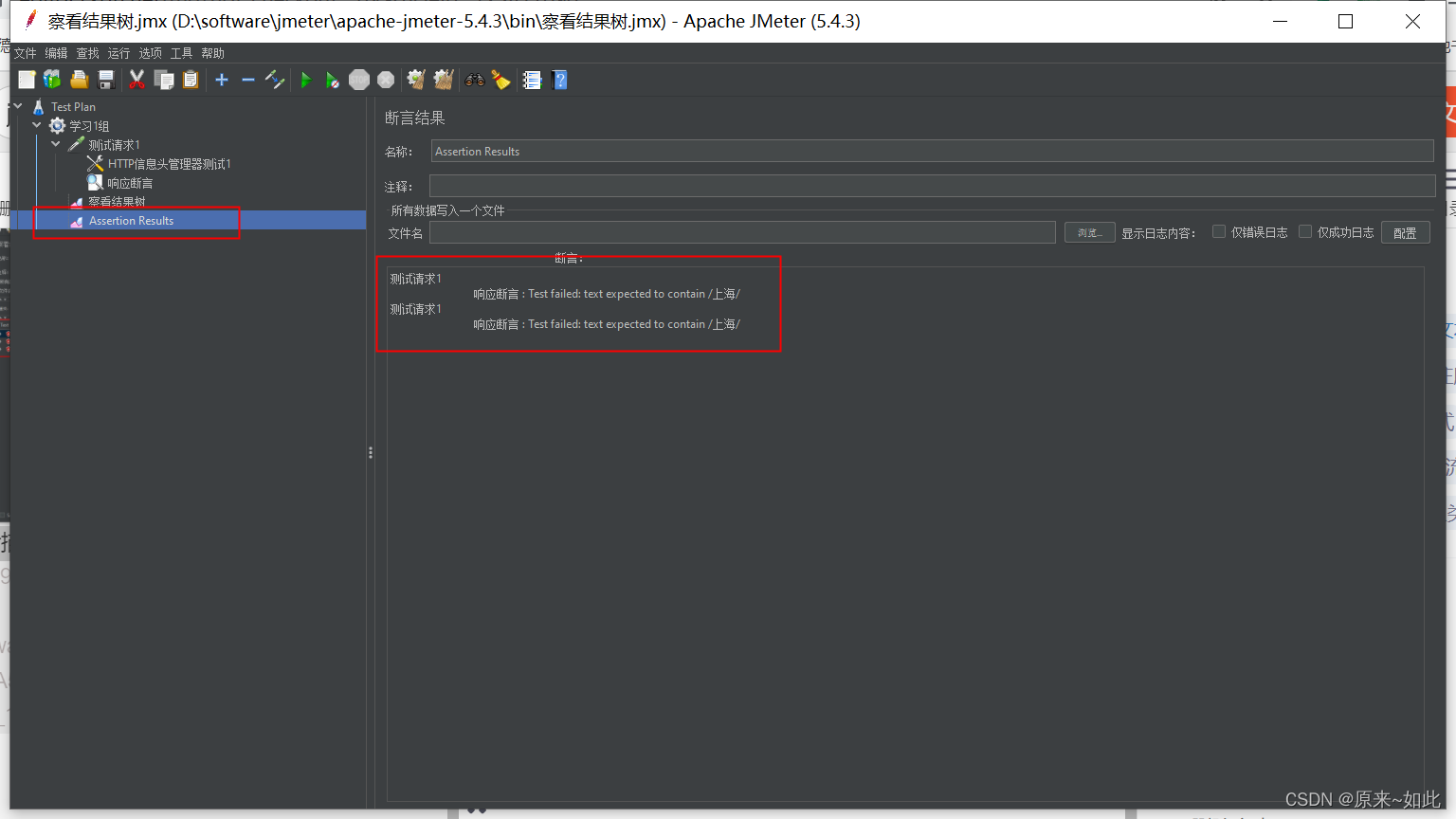Open the 查找 menu
The width and height of the screenshot is (1456, 819).
pos(88,53)
